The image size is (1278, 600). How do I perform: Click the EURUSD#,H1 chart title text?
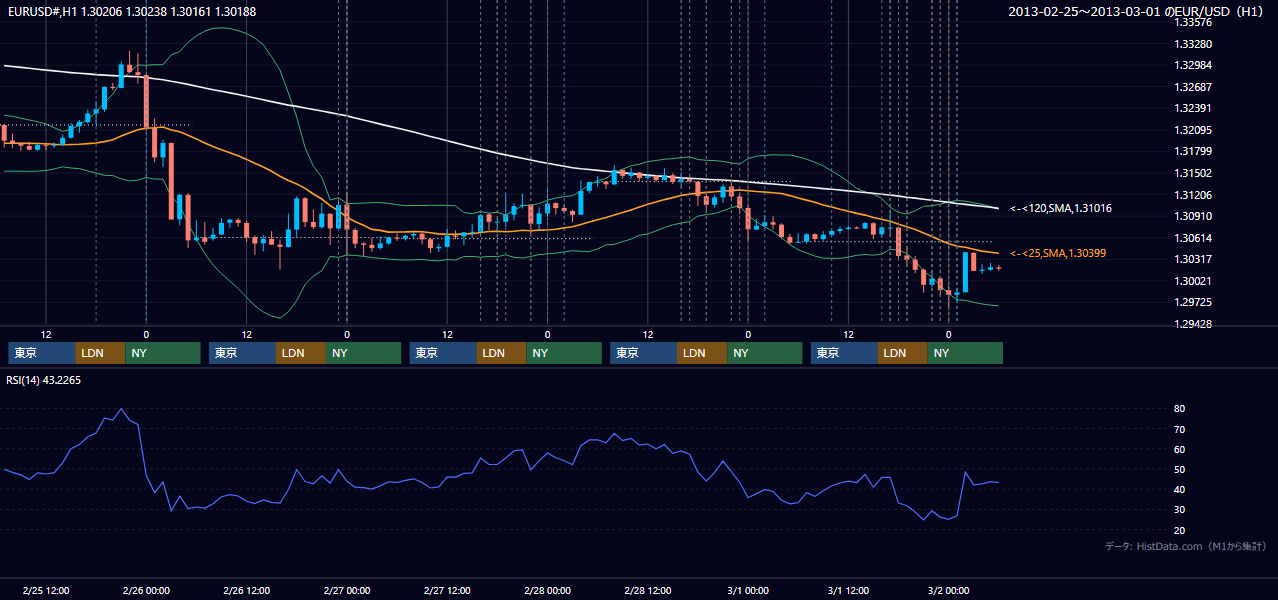coord(132,12)
